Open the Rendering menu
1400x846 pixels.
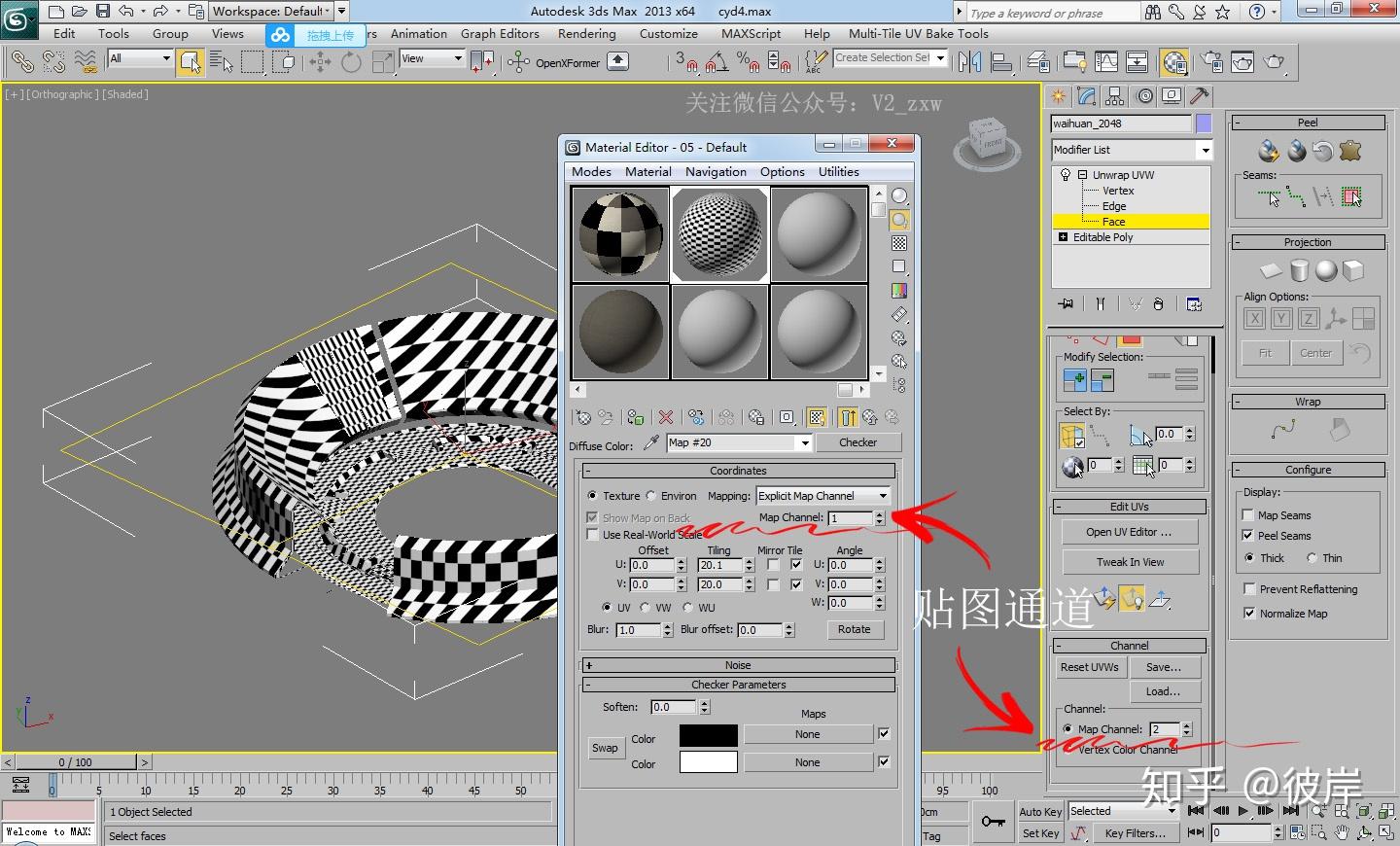tap(586, 33)
